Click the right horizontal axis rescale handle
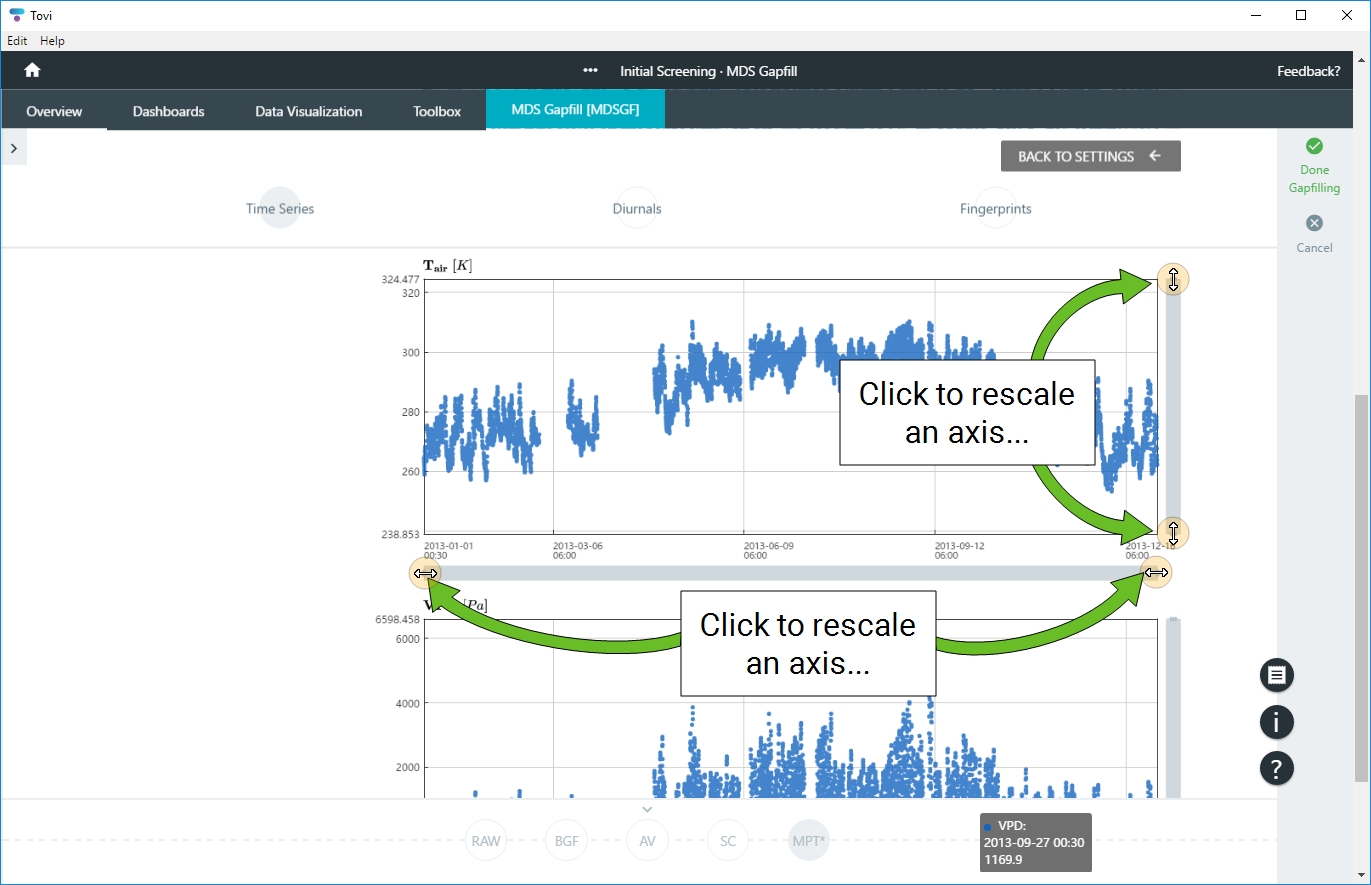Screen dimensions: 1371x885 [x=1156, y=573]
